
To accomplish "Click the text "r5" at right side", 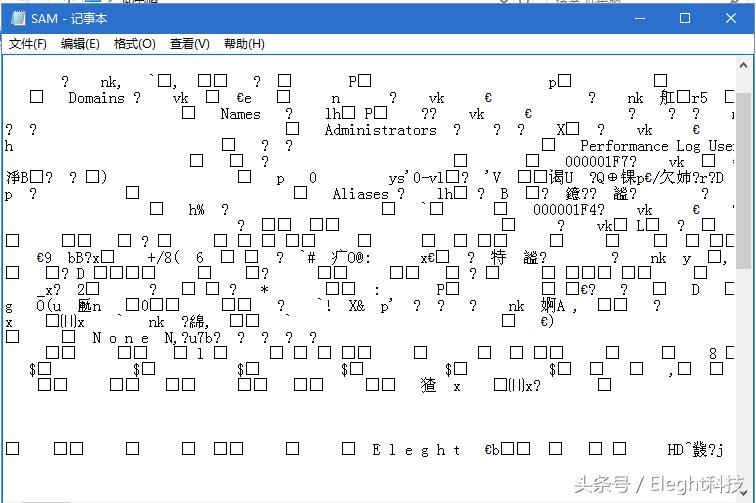I will (x=700, y=98).
